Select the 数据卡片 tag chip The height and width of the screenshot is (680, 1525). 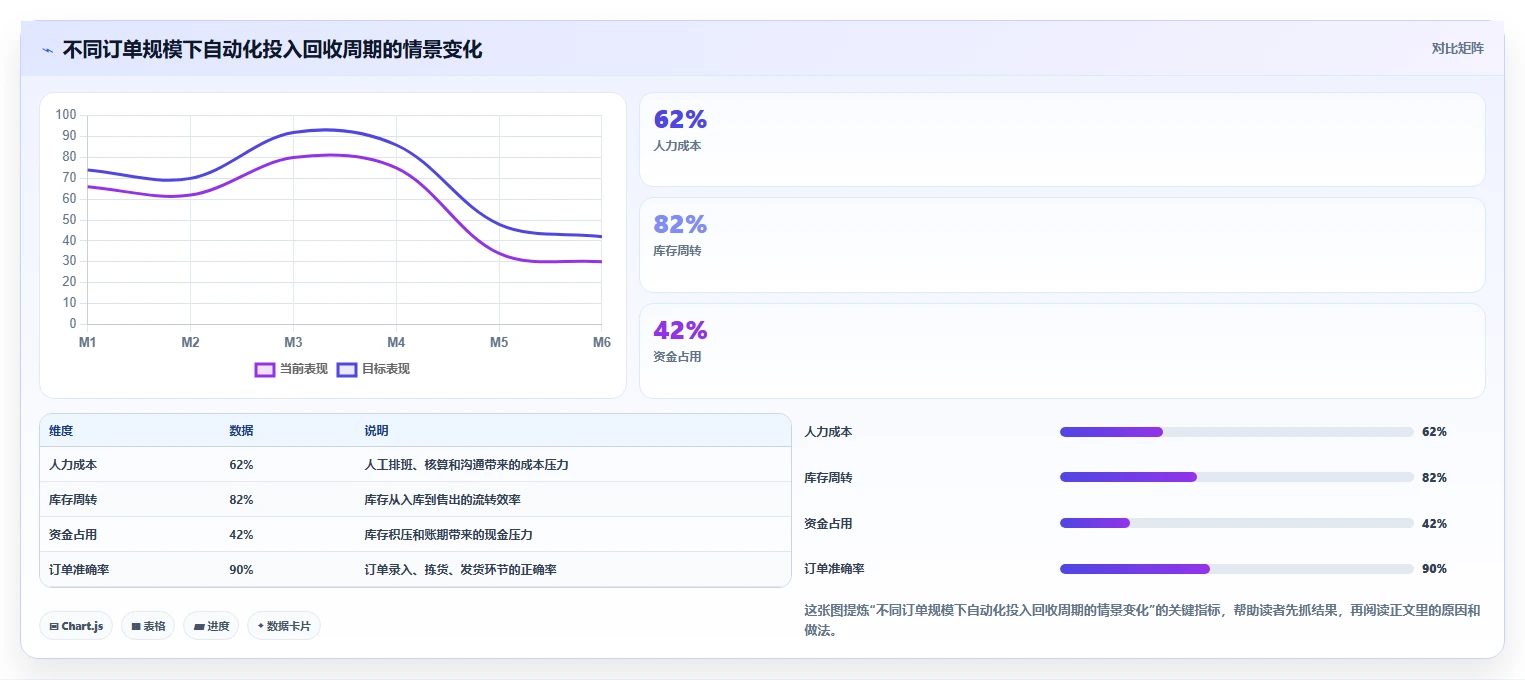284,626
